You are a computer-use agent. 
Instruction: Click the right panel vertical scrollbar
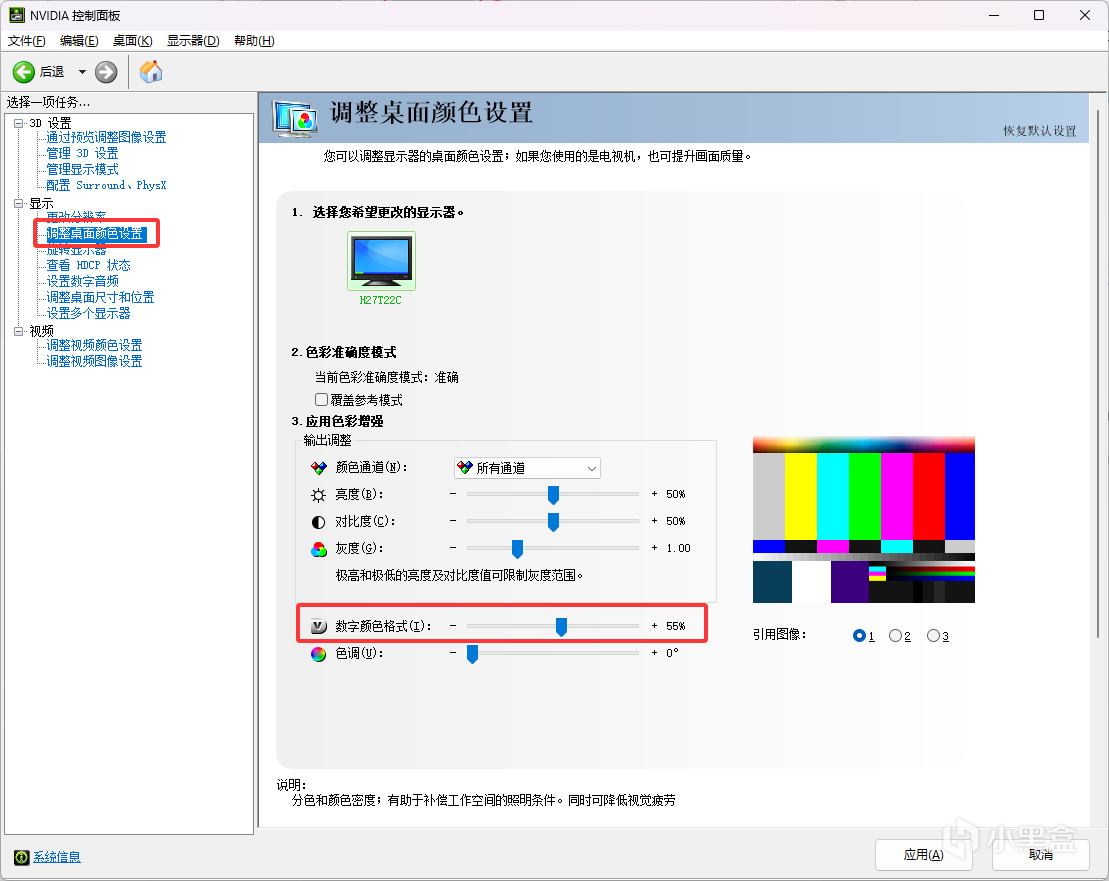(1098, 373)
